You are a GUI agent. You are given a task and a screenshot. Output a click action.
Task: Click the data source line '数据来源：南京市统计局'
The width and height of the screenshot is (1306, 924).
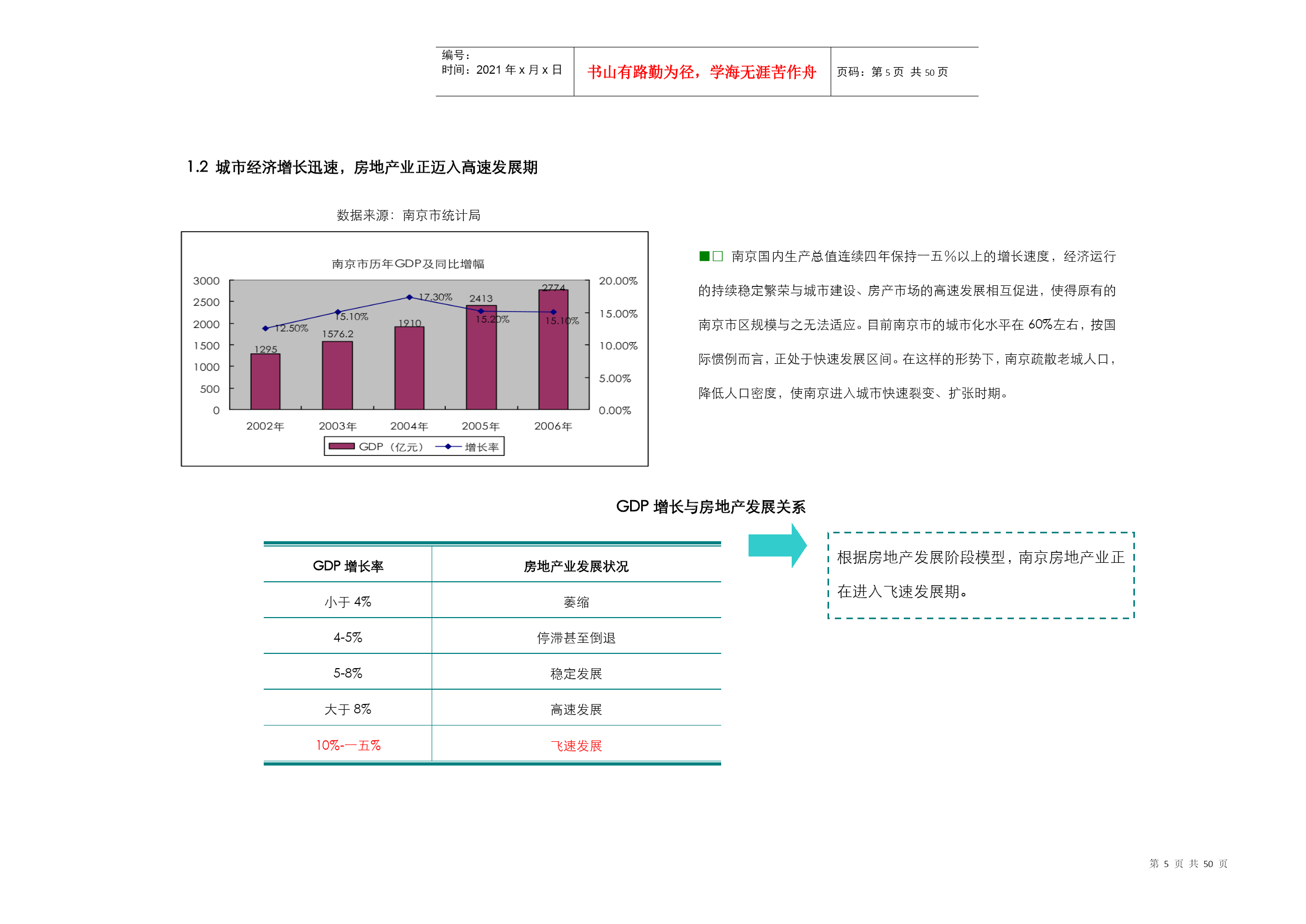[x=408, y=215]
